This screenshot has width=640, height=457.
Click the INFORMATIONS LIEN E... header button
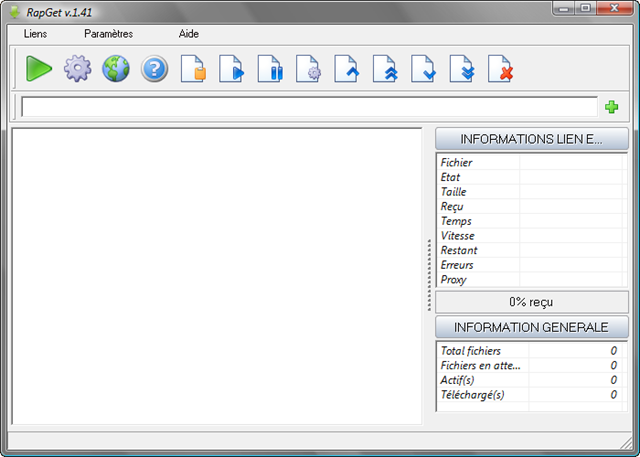pyautogui.click(x=531, y=139)
